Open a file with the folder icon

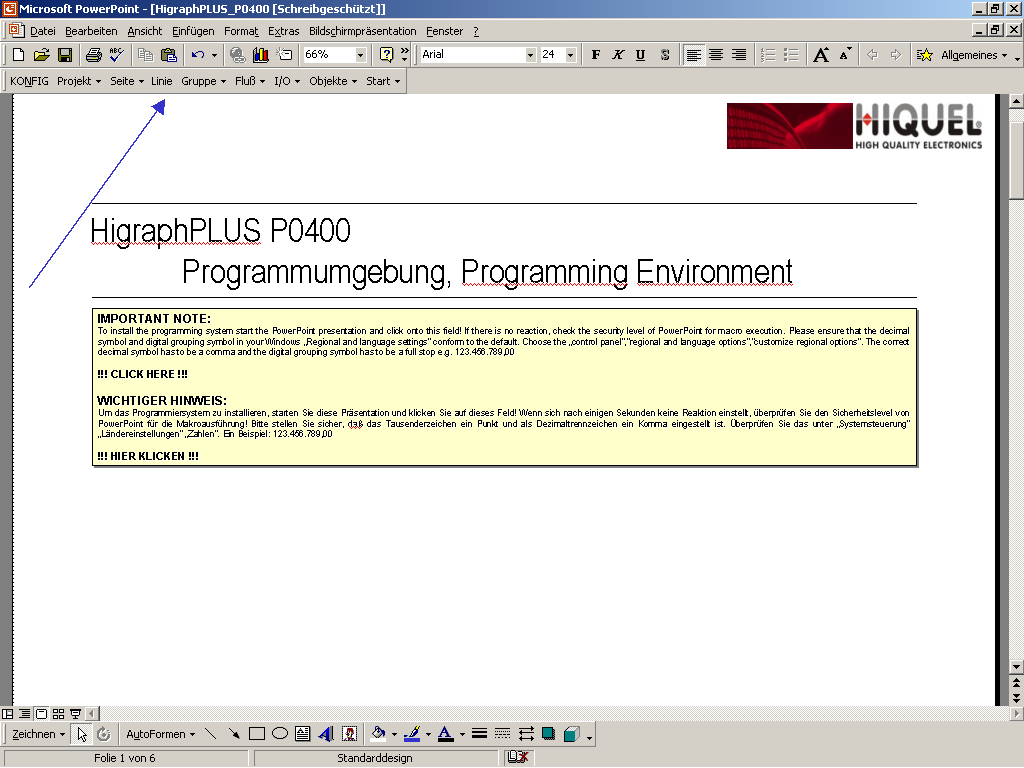pyautogui.click(x=41, y=55)
